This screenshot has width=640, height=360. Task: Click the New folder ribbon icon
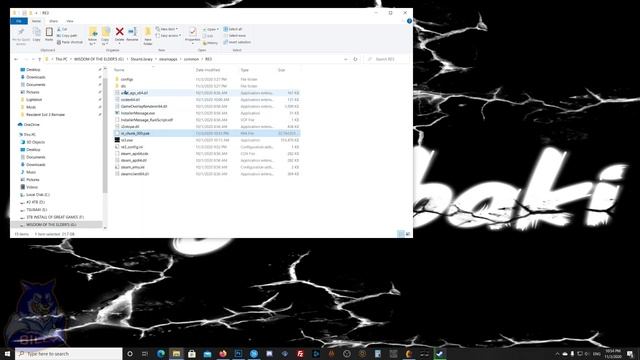pyautogui.click(x=148, y=36)
